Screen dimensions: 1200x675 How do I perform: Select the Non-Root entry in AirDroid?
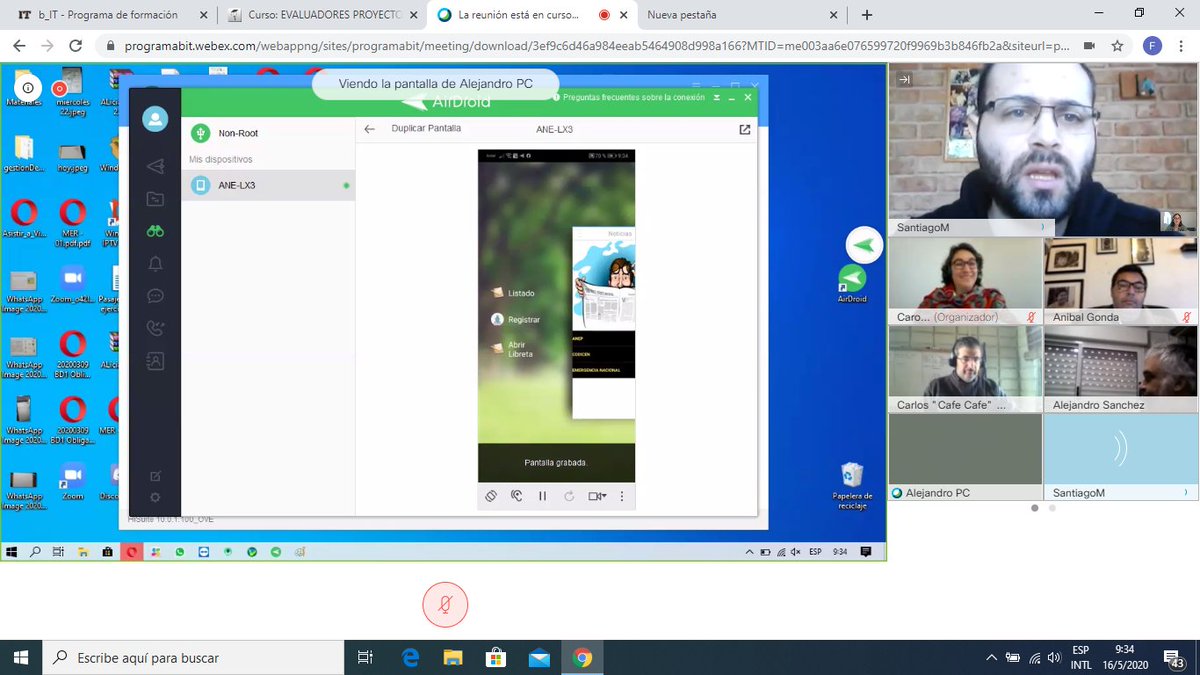coord(268,133)
